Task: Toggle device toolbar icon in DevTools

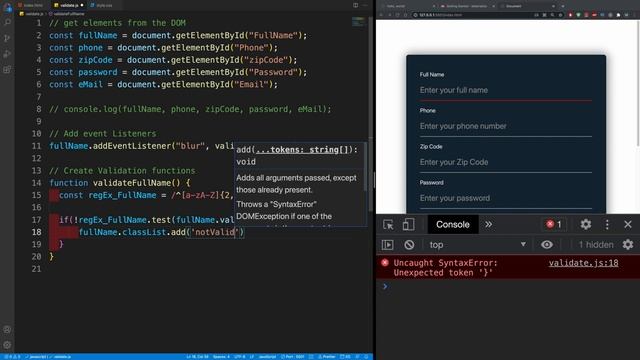Action: tap(408, 224)
